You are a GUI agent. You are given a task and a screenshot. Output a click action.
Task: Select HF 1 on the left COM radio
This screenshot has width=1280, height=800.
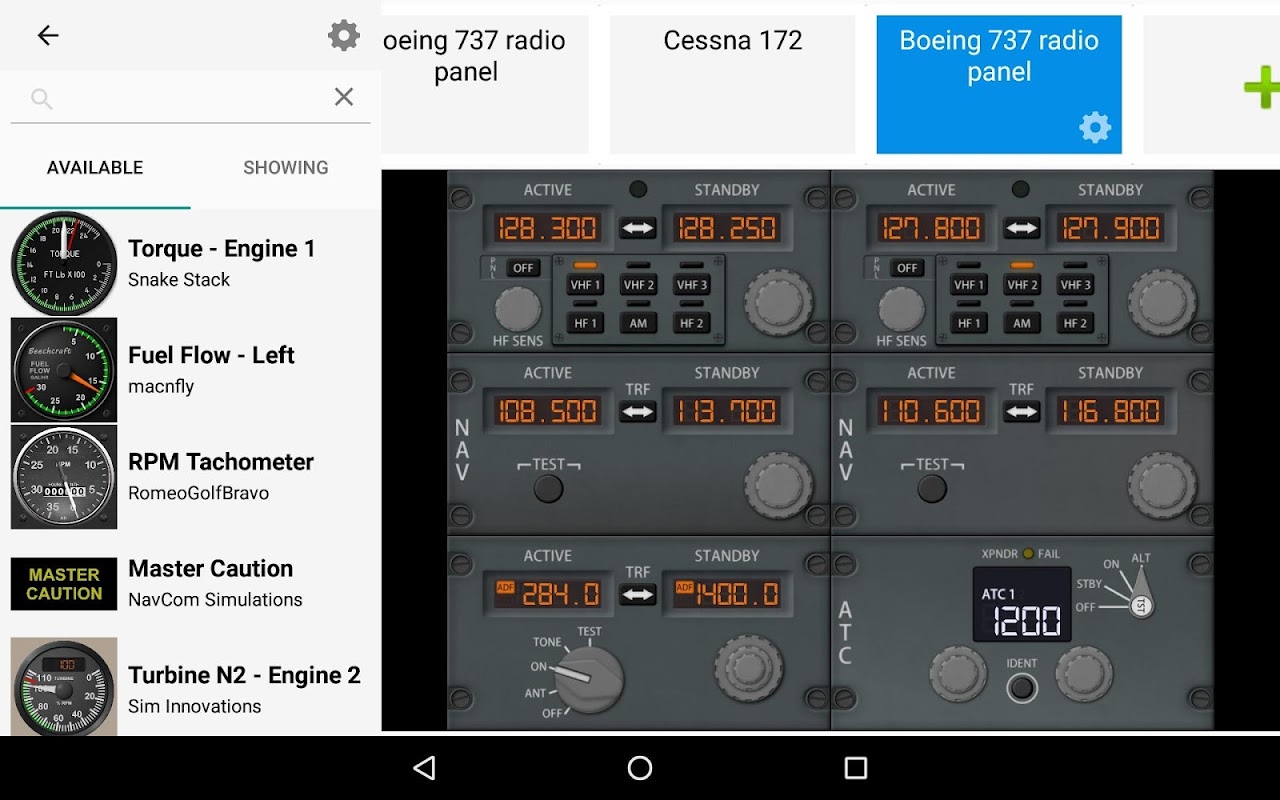pyautogui.click(x=585, y=323)
